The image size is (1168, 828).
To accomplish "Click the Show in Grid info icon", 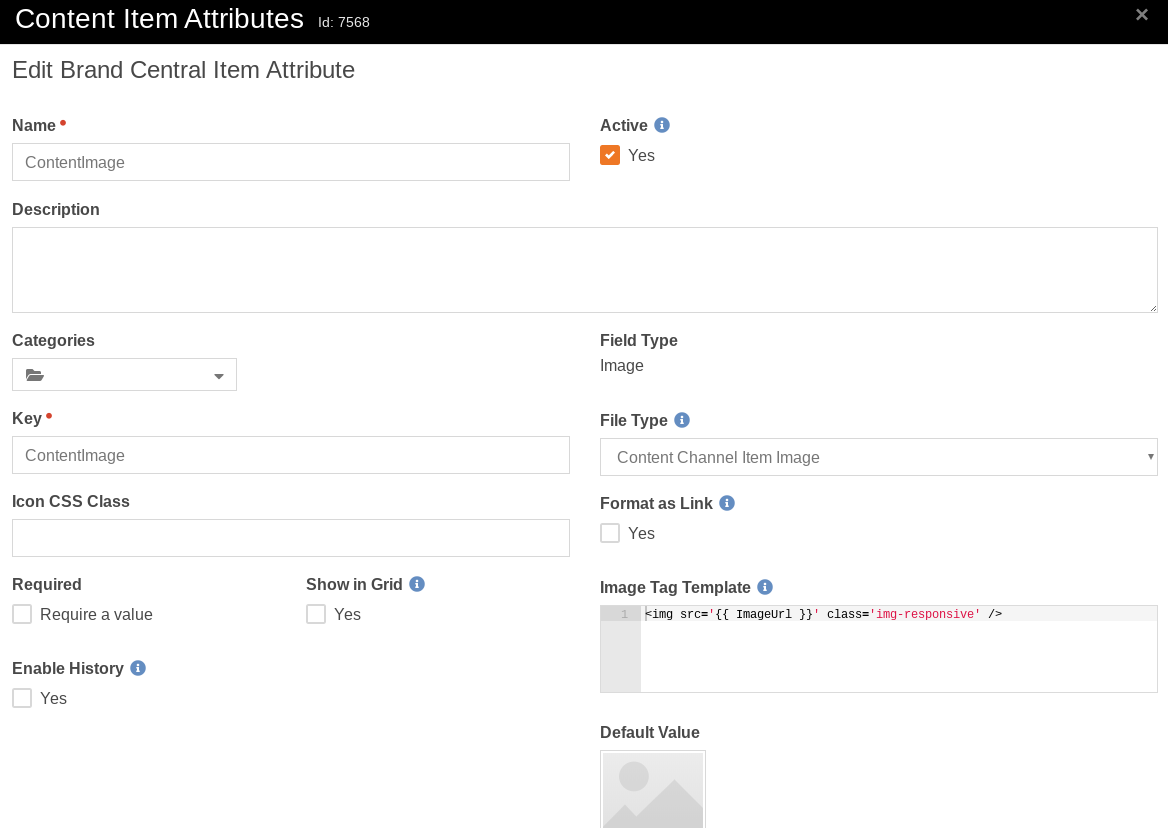I will [x=417, y=585].
